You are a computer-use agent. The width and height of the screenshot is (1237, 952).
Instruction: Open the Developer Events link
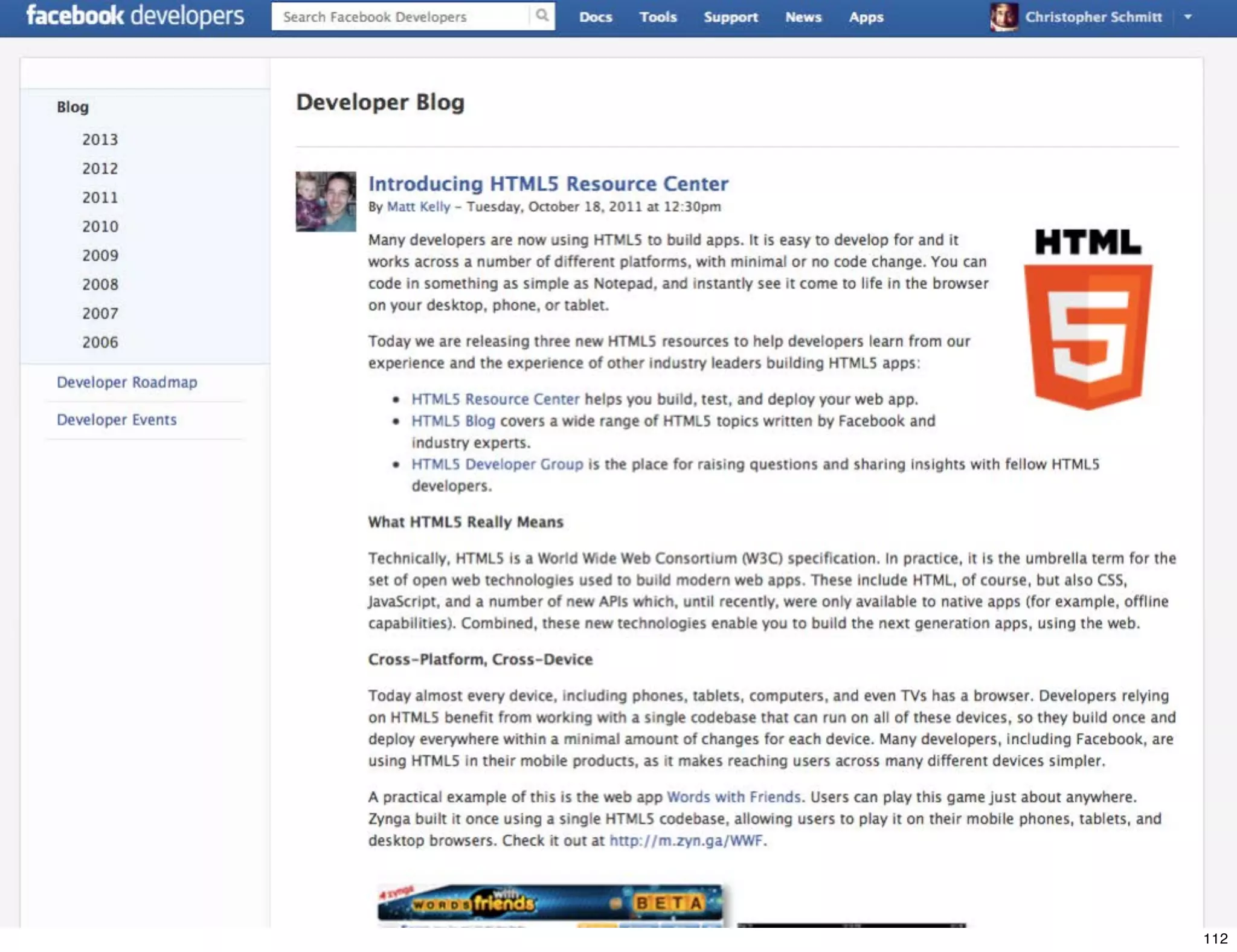pos(117,420)
